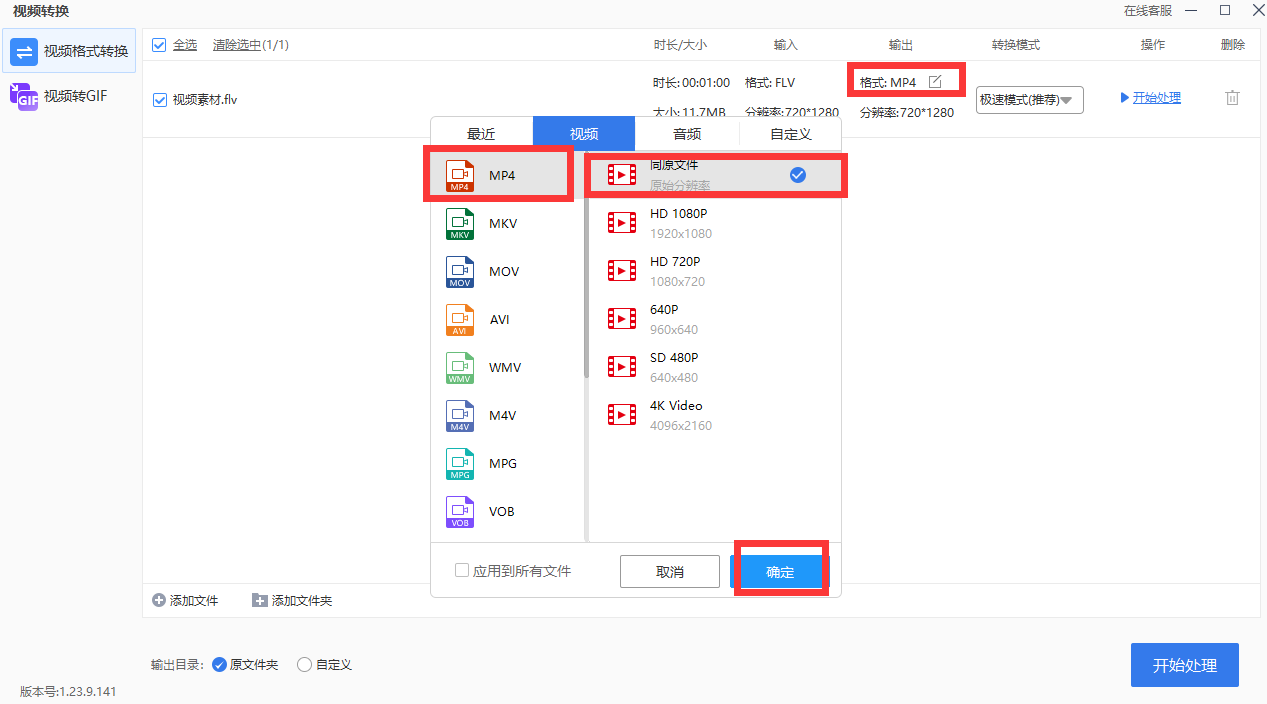Click the film icon for HD 720P
This screenshot has width=1267, height=704.
tap(622, 271)
